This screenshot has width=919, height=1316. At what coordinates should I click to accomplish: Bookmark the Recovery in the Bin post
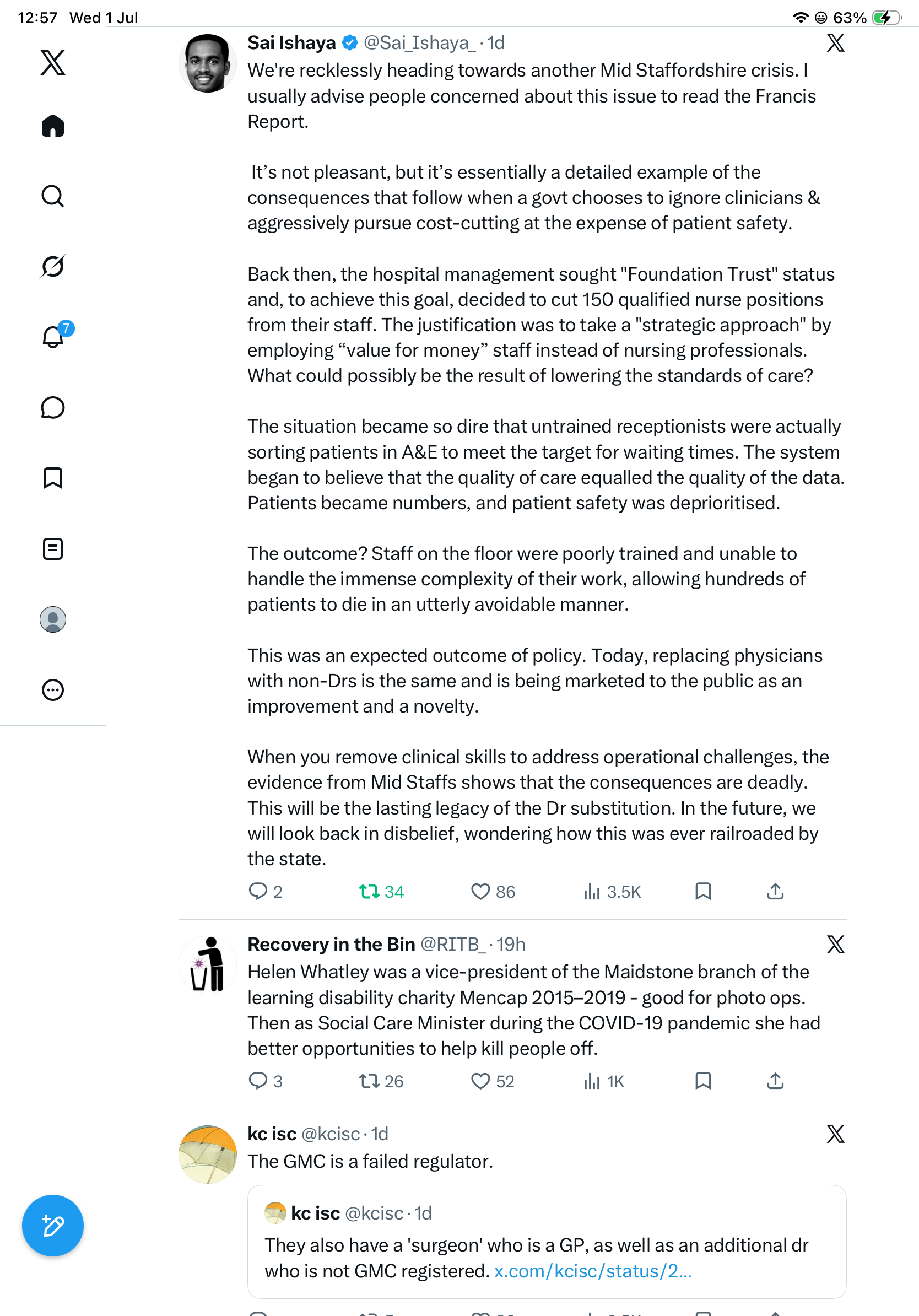click(703, 1081)
